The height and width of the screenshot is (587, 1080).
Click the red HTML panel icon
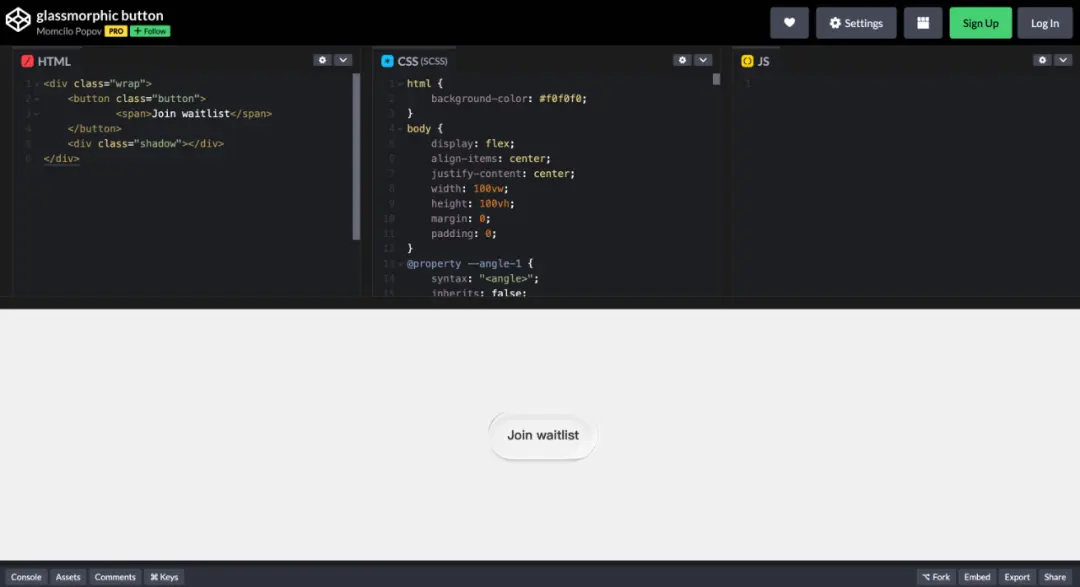28,61
